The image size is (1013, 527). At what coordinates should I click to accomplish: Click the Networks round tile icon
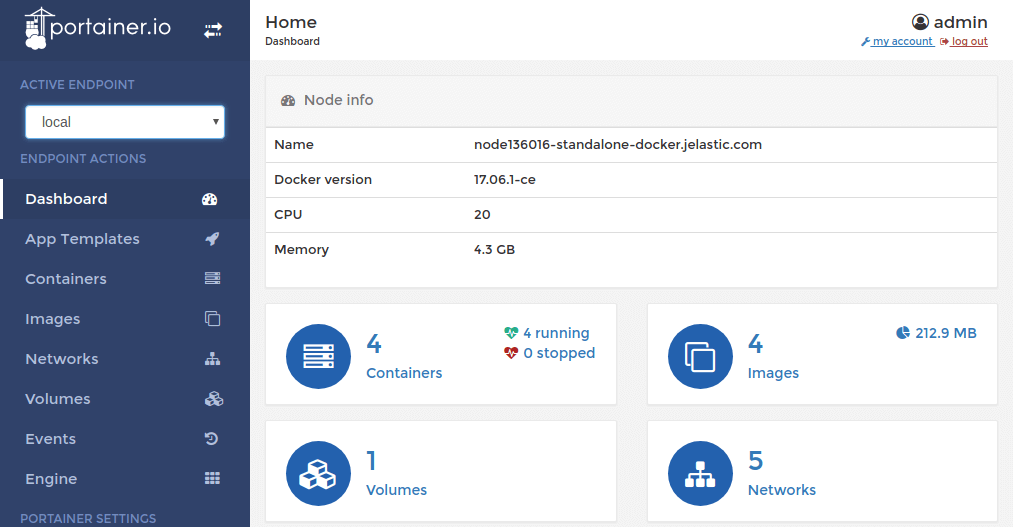tap(700, 473)
